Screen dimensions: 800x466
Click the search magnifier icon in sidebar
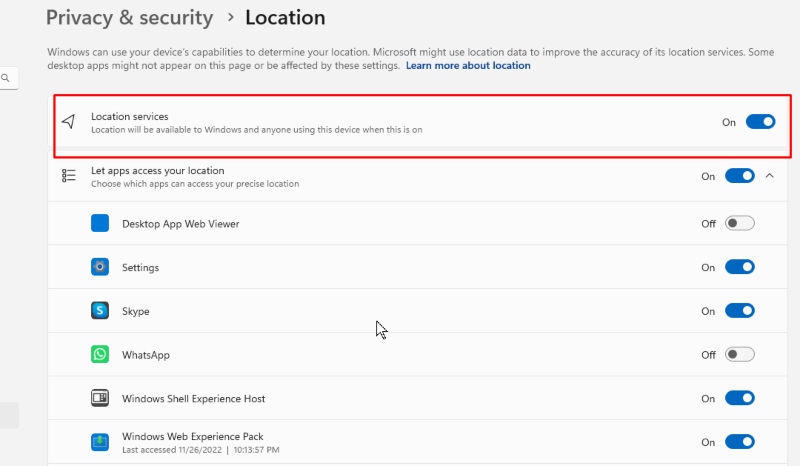[6, 78]
